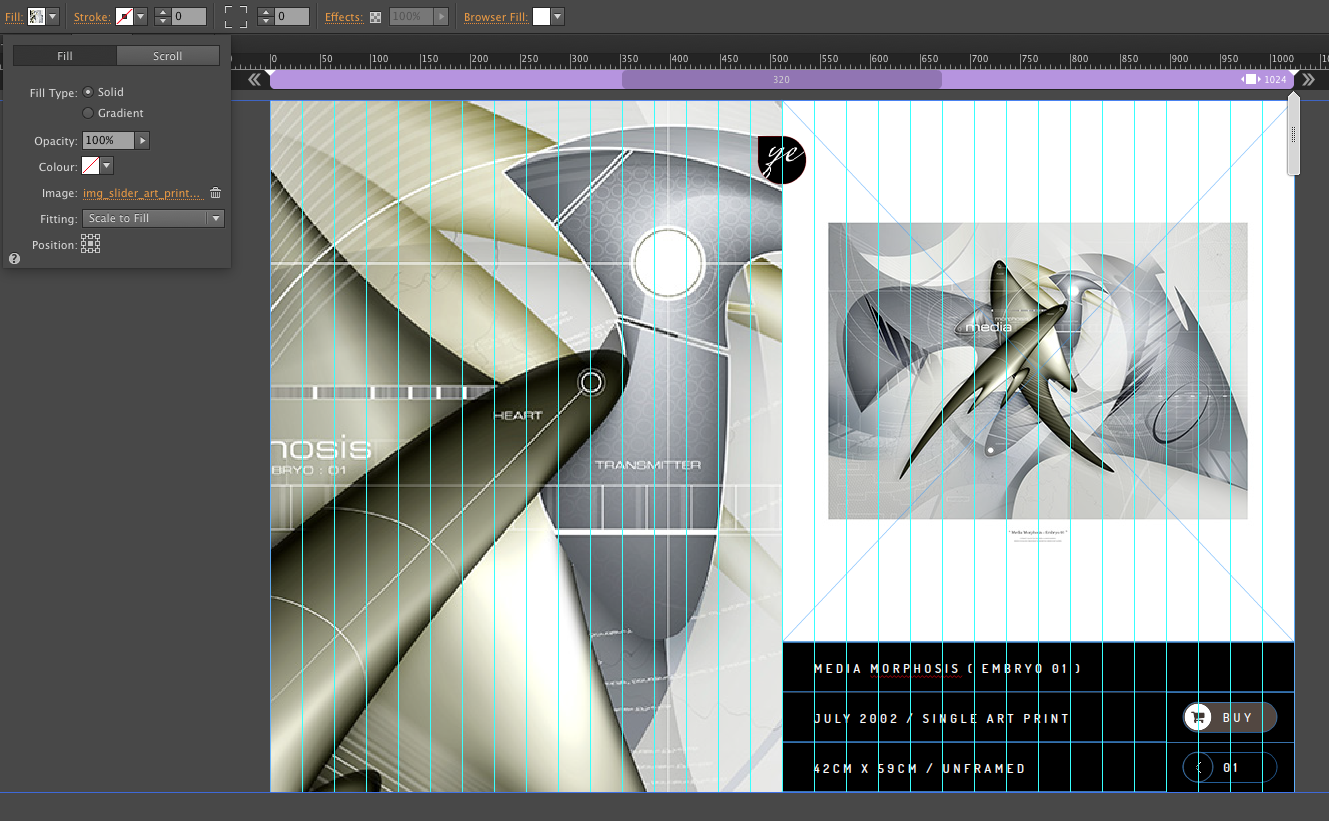Select the 42CM X 59CM / UNFRAMED text
The height and width of the screenshot is (821, 1329).
point(920,769)
